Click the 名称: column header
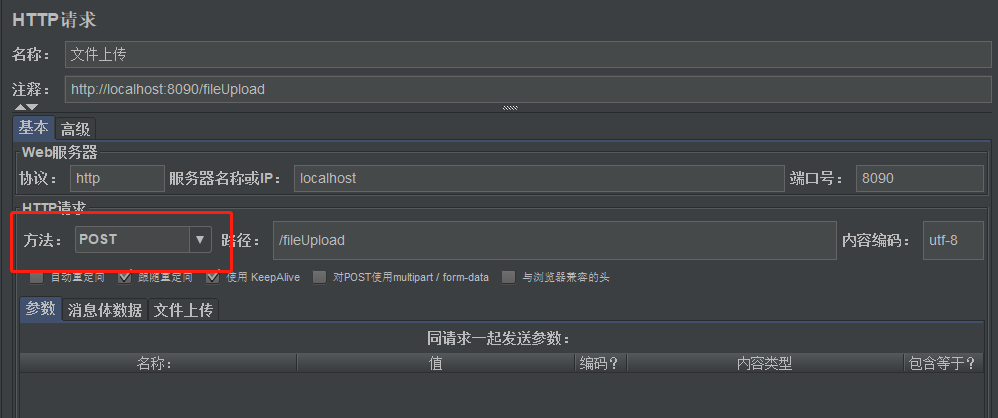 [158, 363]
